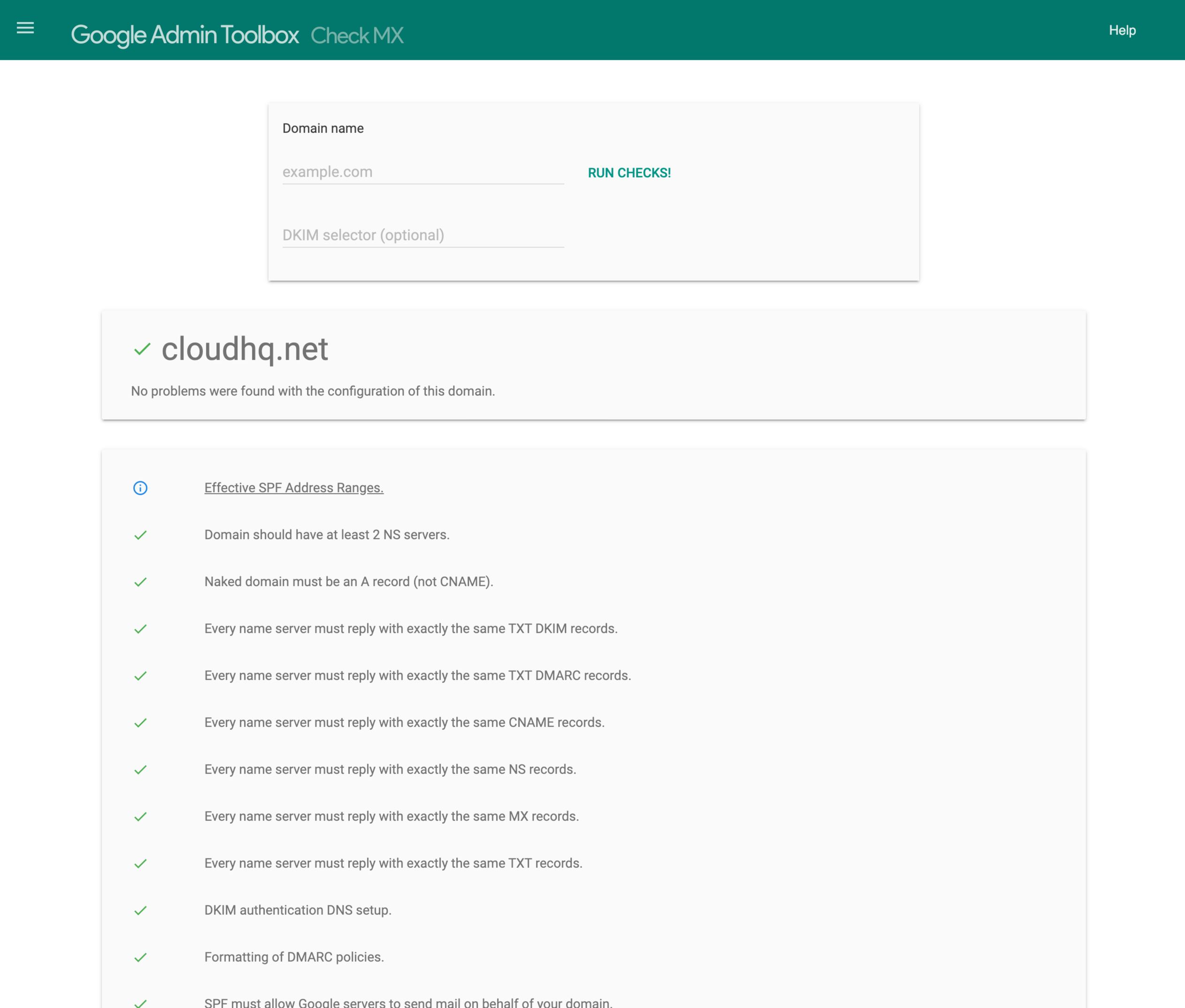Image resolution: width=1185 pixels, height=1008 pixels.
Task: Click checkmark for 'exactly the same TXT records.'
Action: [141, 863]
